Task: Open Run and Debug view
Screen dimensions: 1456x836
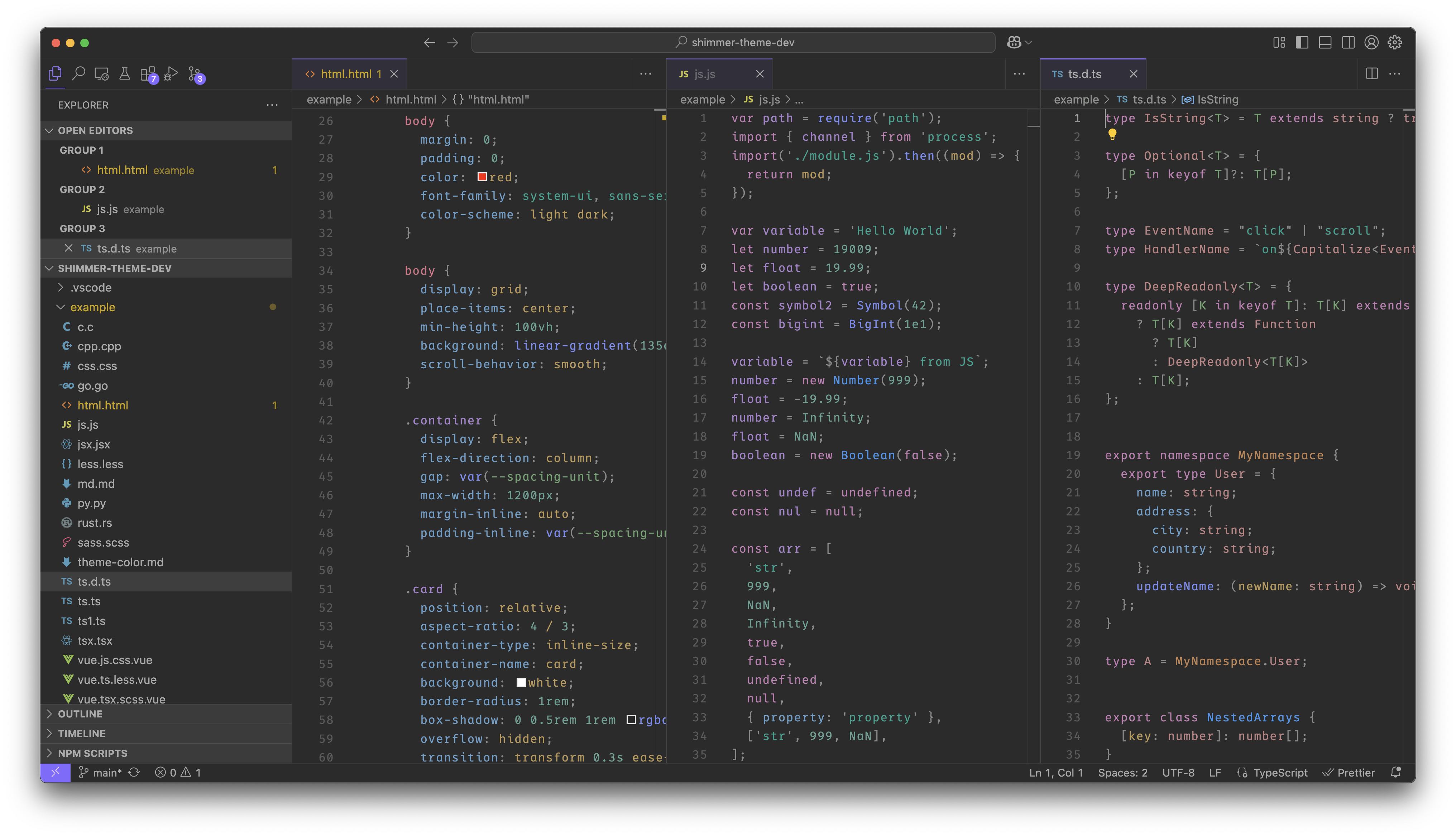Action: click(x=171, y=73)
